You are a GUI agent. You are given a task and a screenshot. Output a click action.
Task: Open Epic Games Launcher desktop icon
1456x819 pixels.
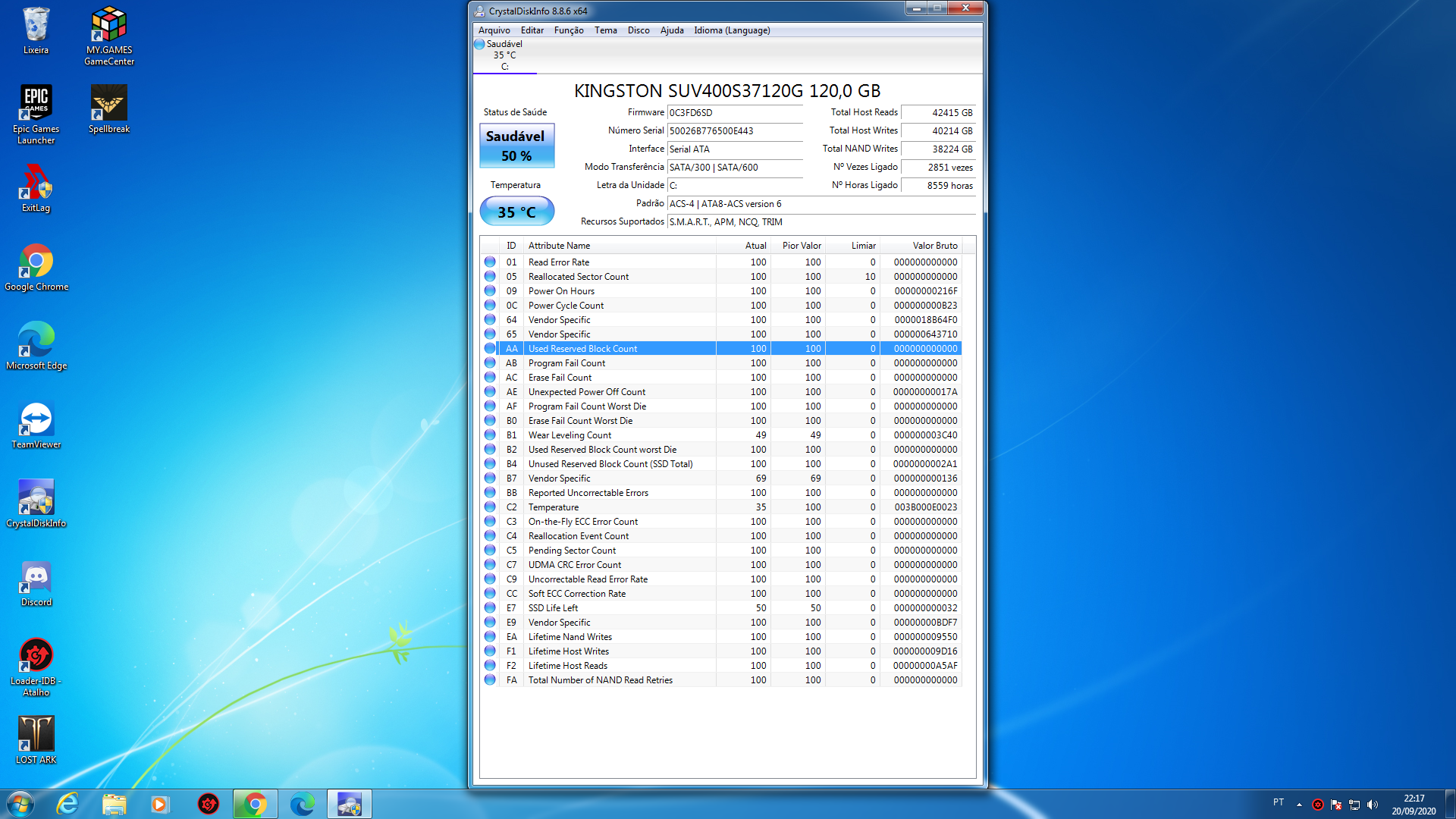click(x=36, y=115)
